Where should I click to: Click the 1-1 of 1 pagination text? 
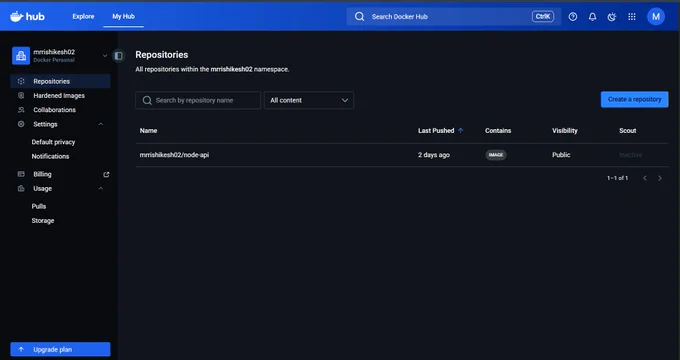click(618, 178)
